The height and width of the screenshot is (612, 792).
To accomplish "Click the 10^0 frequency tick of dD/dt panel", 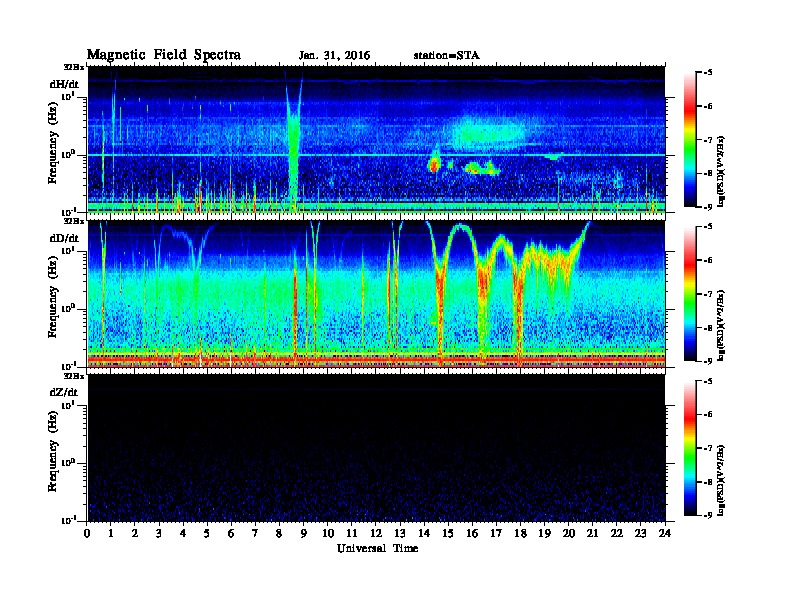I will [69, 308].
